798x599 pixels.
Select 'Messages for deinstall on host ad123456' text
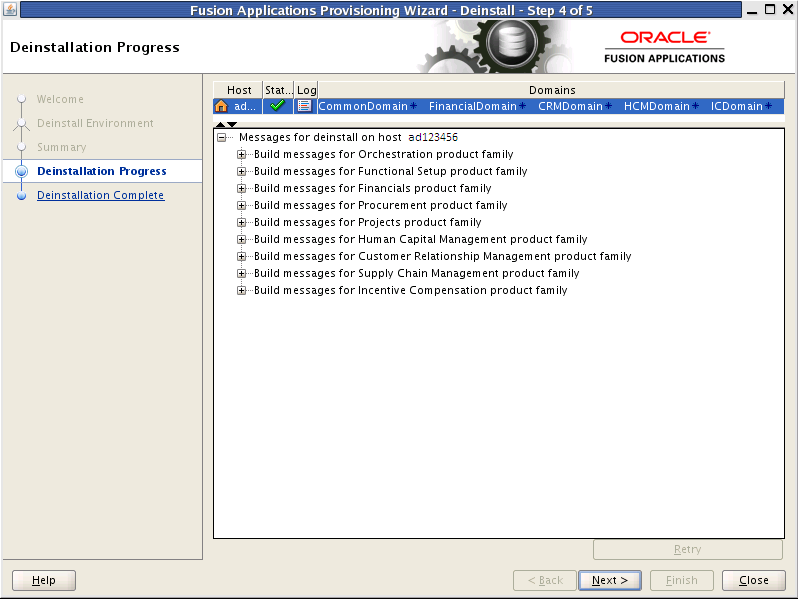coord(348,137)
